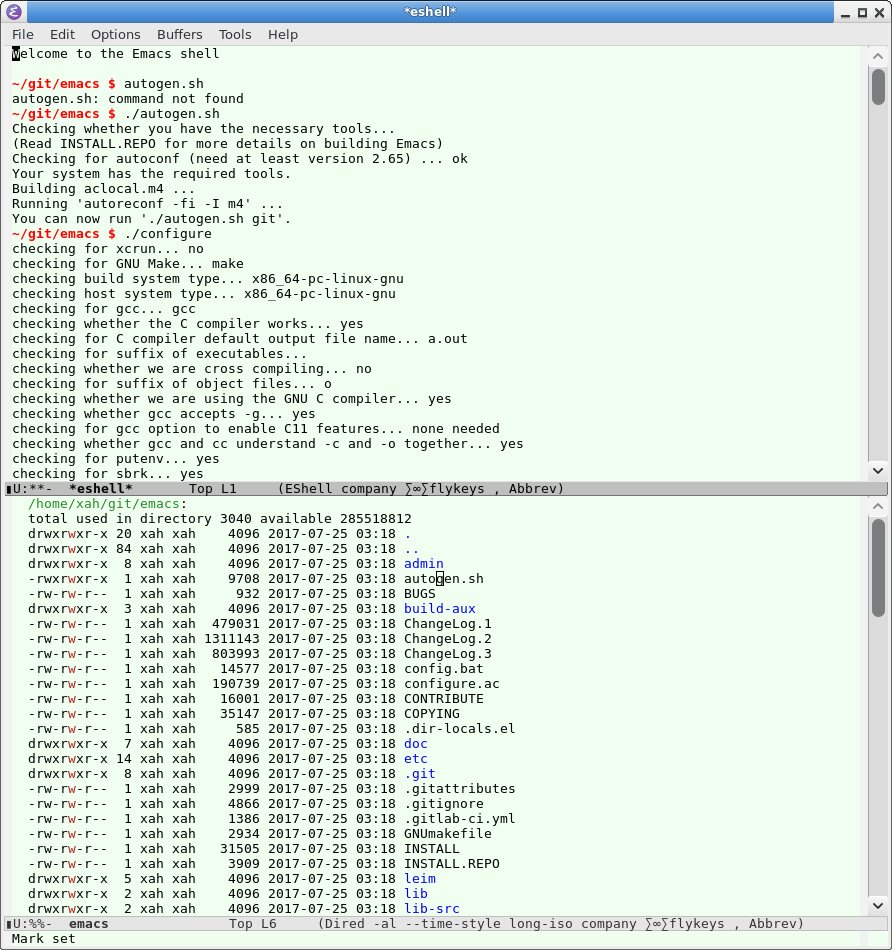
Task: Click the U:%%- status in Dired mode line
Action: [32, 923]
